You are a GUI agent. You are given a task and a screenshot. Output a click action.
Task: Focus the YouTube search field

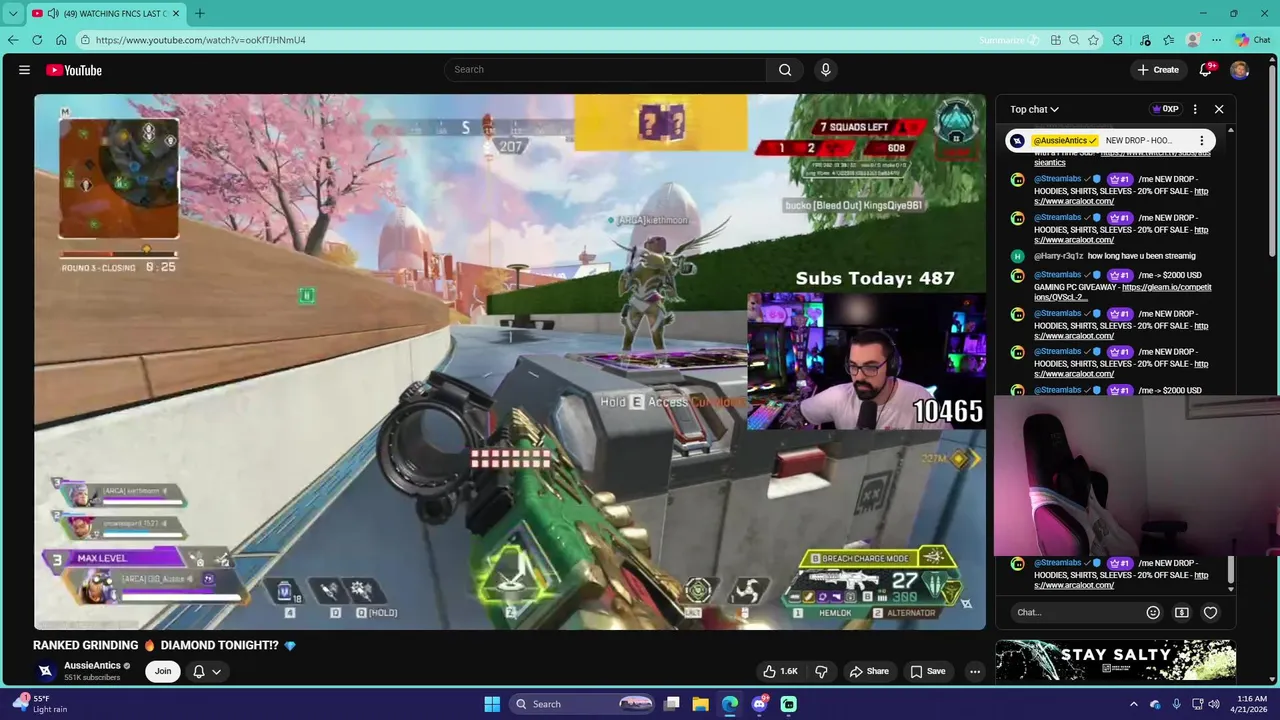tap(605, 70)
